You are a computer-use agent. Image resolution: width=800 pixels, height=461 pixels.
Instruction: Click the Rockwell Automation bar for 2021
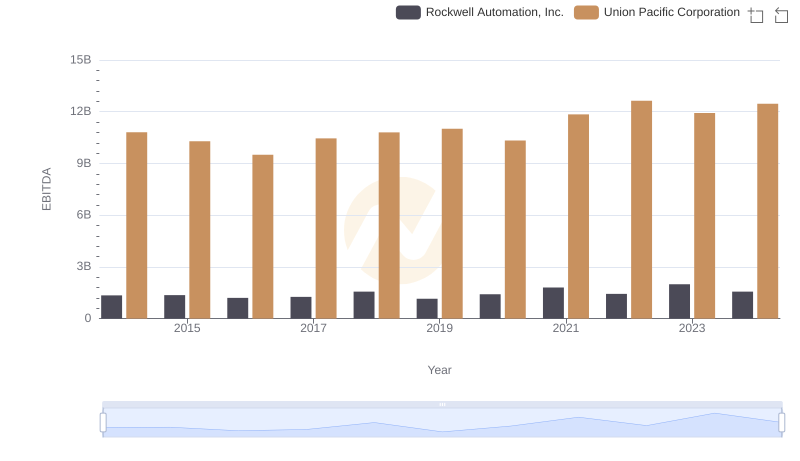click(x=554, y=303)
